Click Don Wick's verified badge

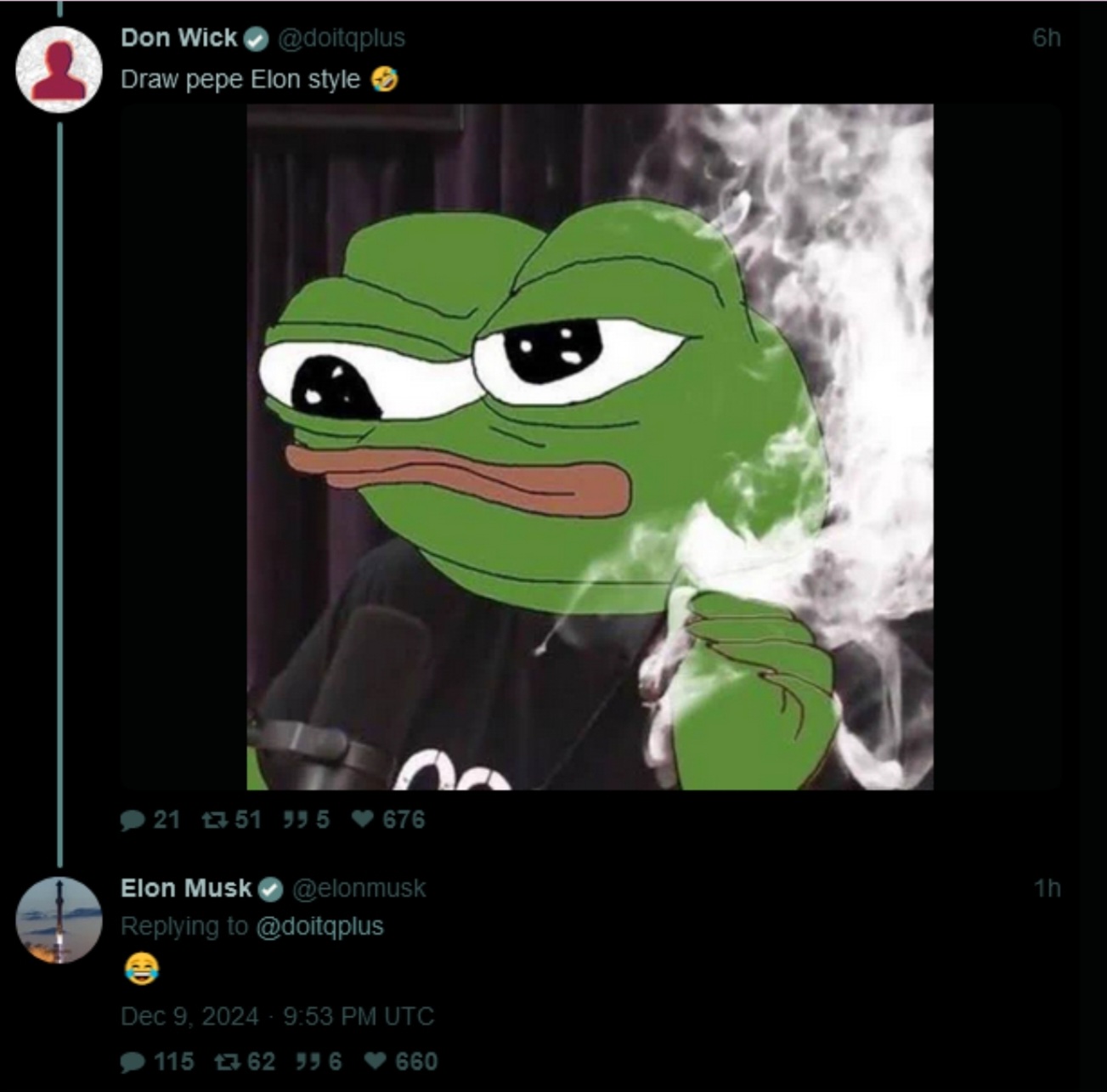click(257, 39)
